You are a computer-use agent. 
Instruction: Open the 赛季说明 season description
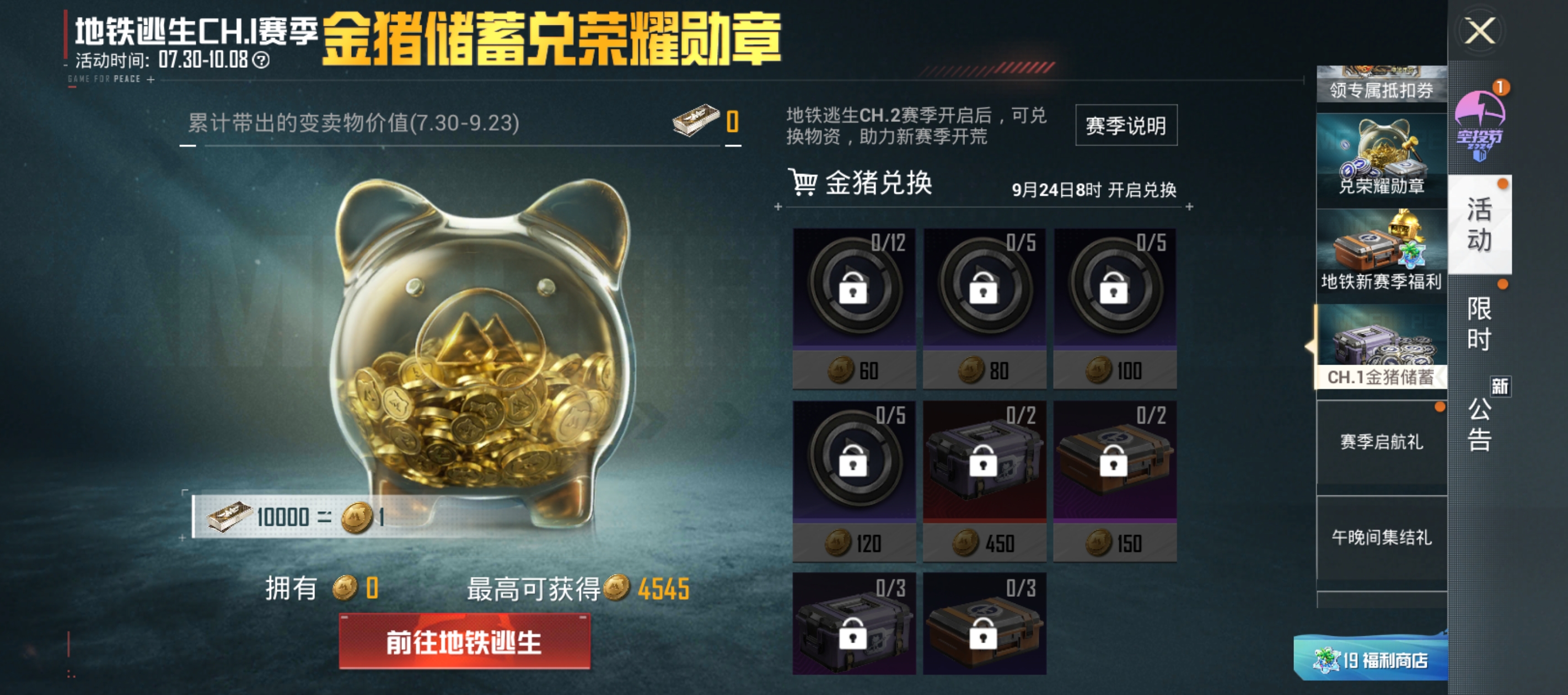point(1126,125)
